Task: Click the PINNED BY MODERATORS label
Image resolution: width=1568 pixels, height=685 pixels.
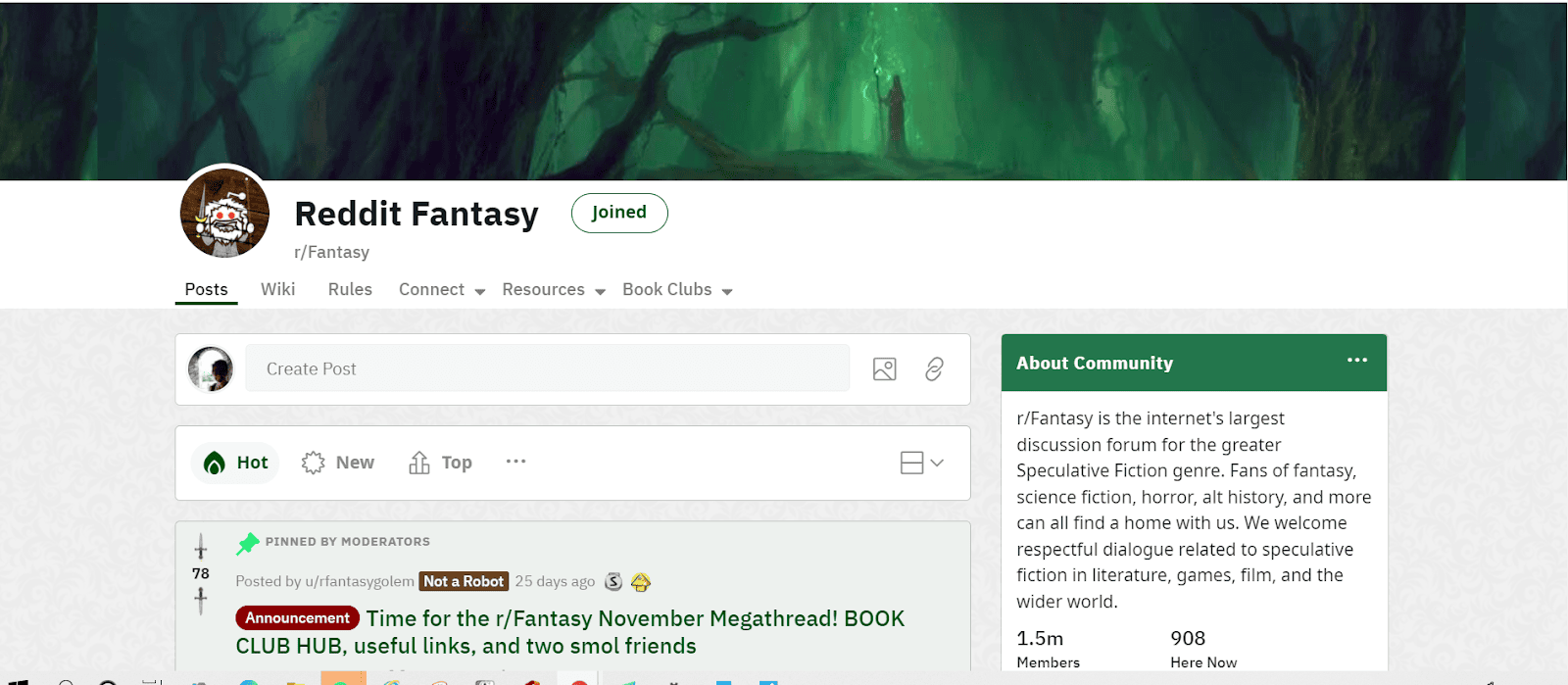Action: [348, 542]
